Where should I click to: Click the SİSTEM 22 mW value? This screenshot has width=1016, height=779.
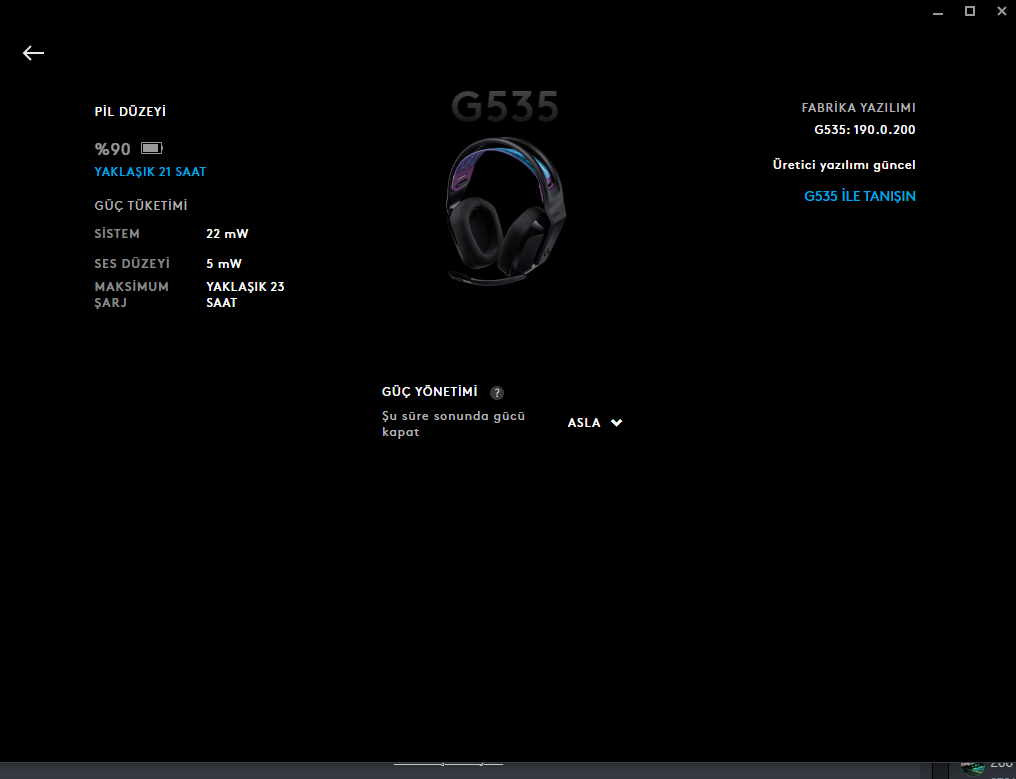pos(227,234)
